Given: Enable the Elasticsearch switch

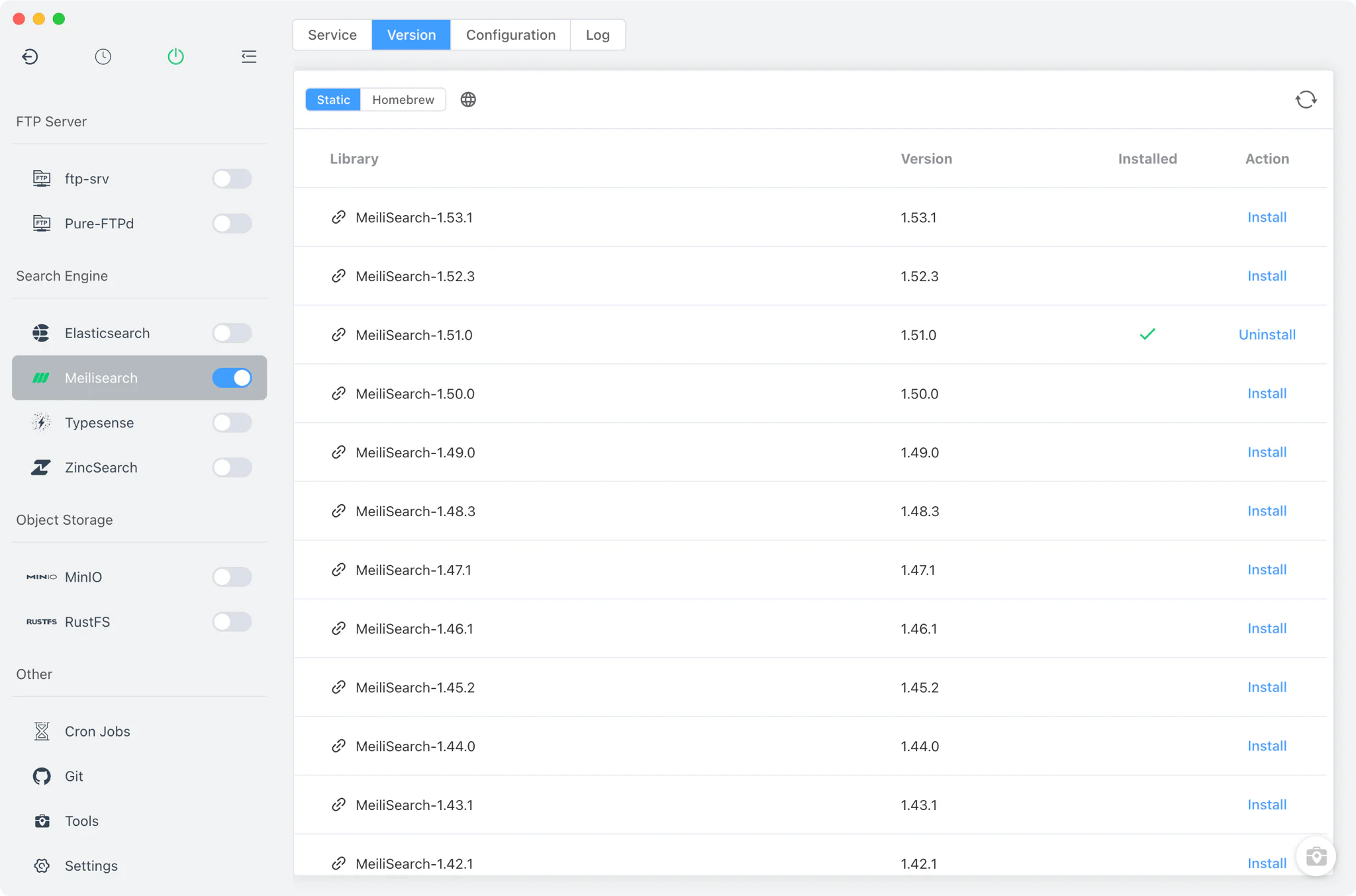Looking at the screenshot, I should 232,333.
